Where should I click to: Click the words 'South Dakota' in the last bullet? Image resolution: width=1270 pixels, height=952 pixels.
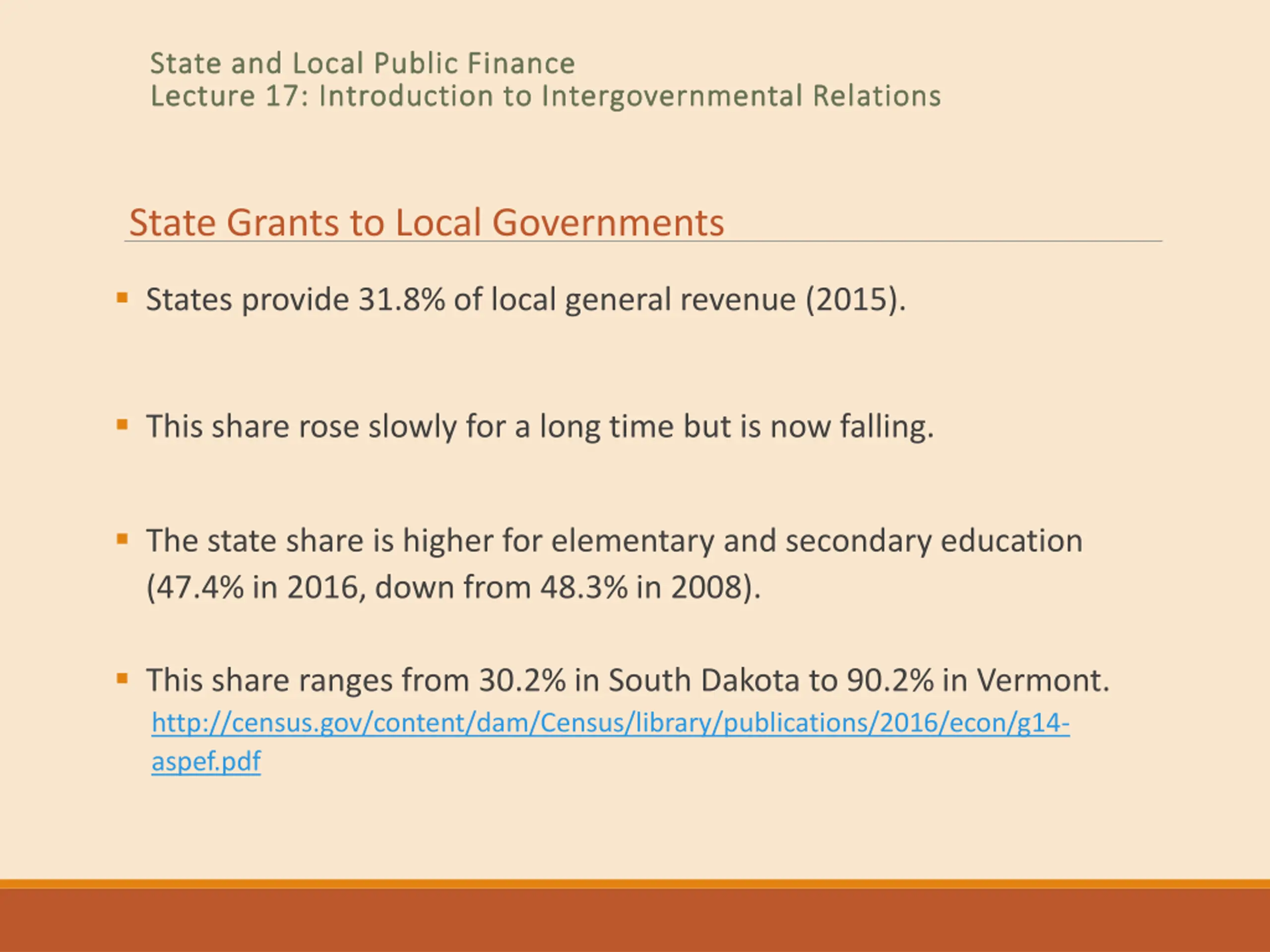click(x=703, y=681)
